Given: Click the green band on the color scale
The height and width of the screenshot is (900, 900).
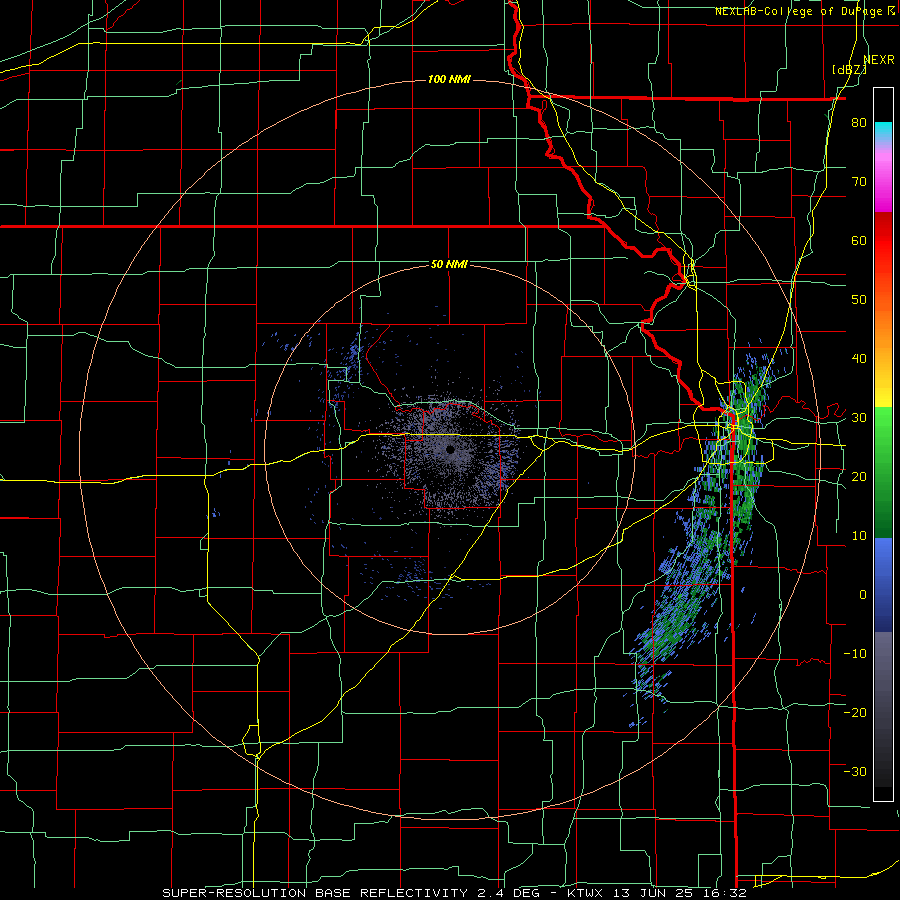Looking at the screenshot, I should coord(883,472).
